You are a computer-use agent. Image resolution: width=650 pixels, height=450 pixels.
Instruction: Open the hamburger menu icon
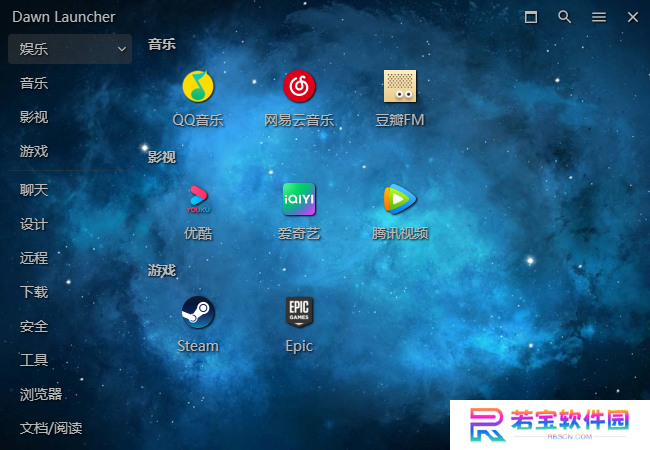click(x=599, y=17)
